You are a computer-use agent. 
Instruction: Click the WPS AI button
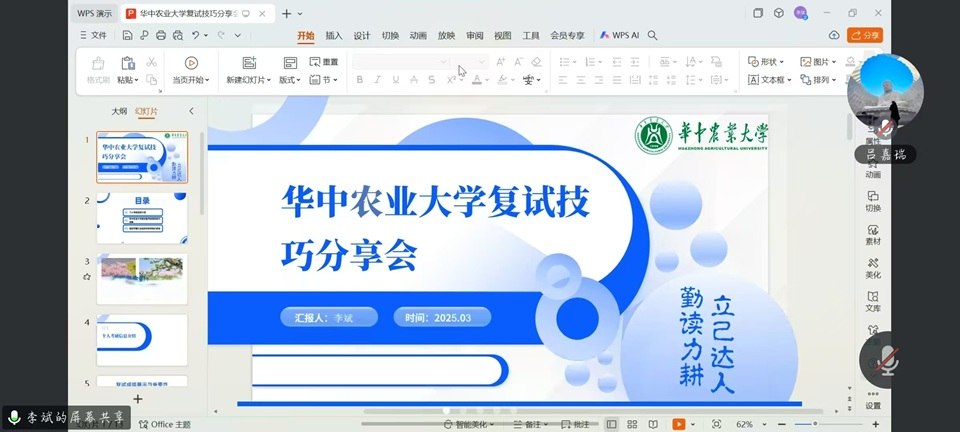pyautogui.click(x=620, y=35)
